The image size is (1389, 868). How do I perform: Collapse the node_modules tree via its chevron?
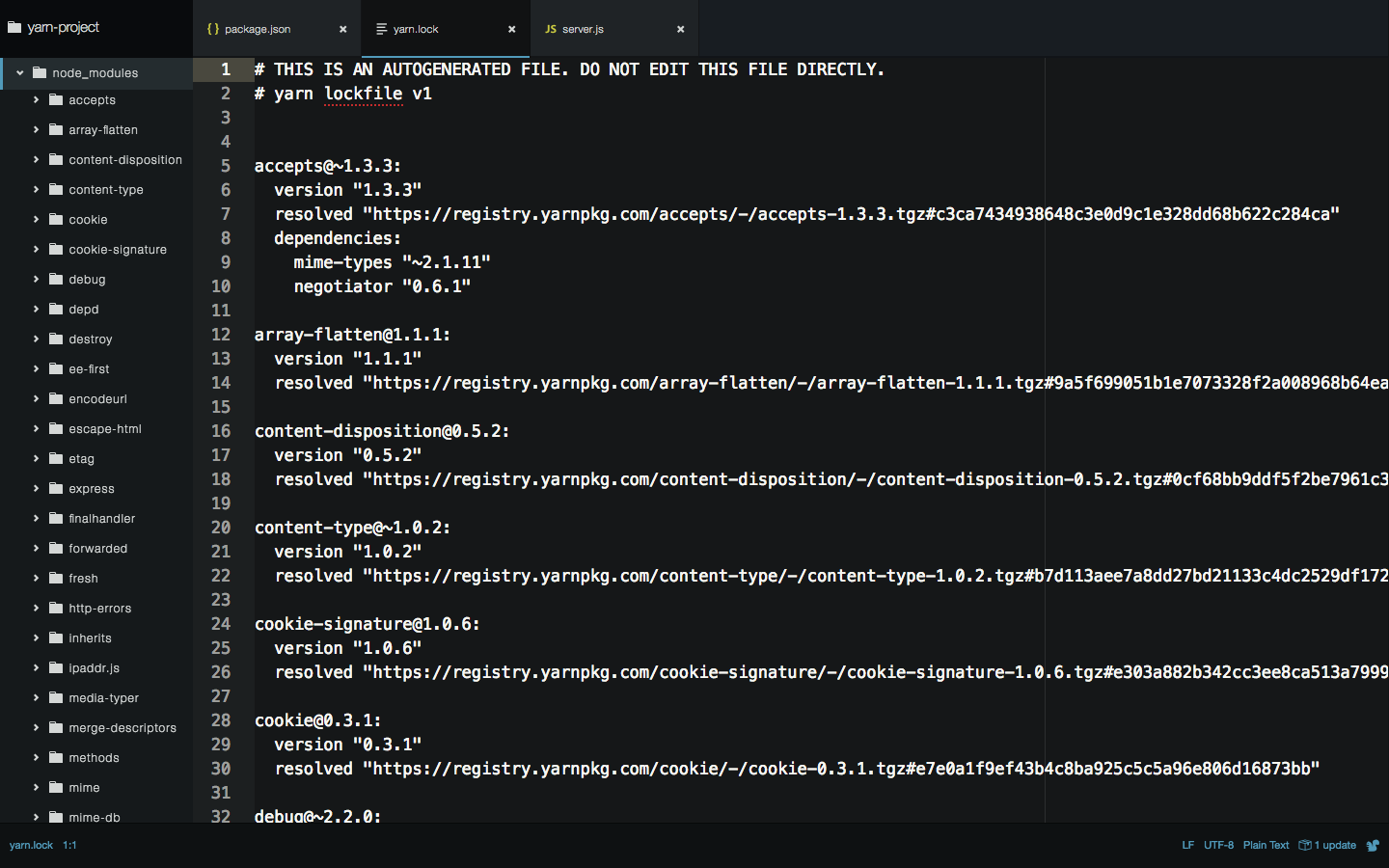(19, 72)
